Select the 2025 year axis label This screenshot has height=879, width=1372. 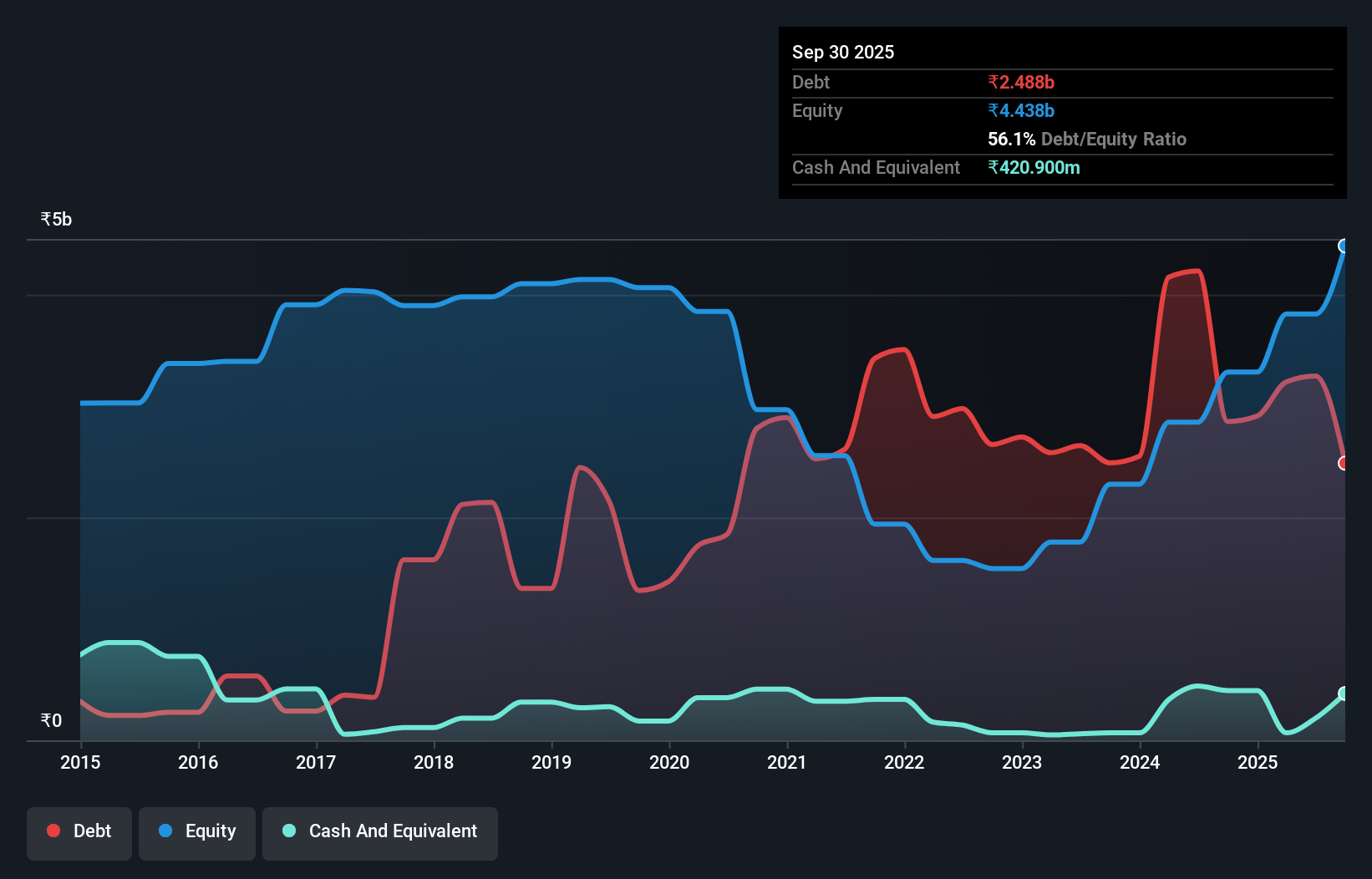pyautogui.click(x=1258, y=763)
